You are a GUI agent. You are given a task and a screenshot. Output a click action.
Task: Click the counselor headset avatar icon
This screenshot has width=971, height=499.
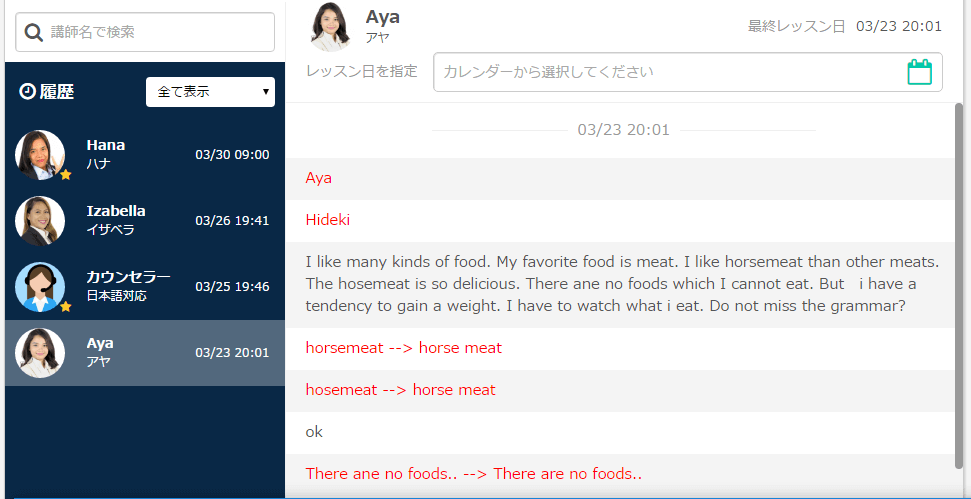pos(40,287)
